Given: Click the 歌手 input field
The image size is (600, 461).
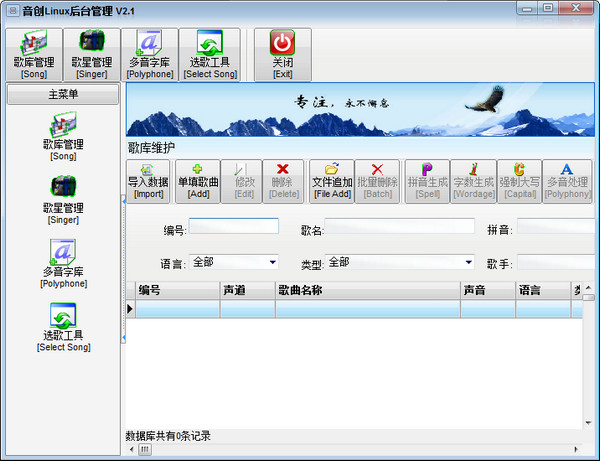Looking at the screenshot, I should (556, 262).
